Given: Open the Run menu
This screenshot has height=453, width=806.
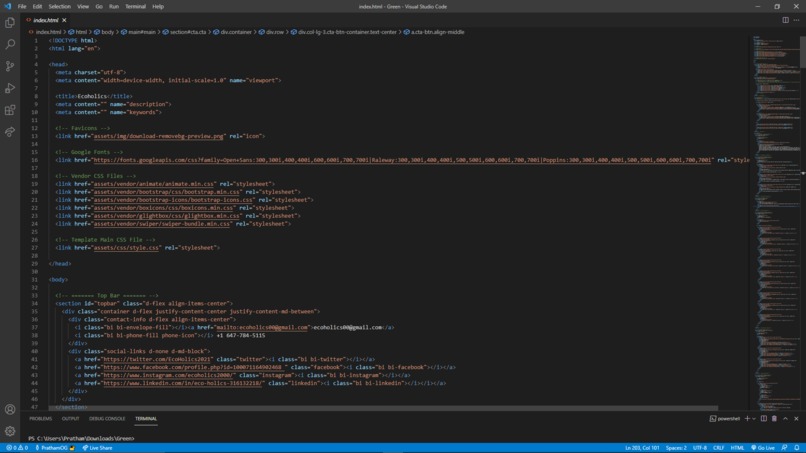Looking at the screenshot, I should [114, 7].
